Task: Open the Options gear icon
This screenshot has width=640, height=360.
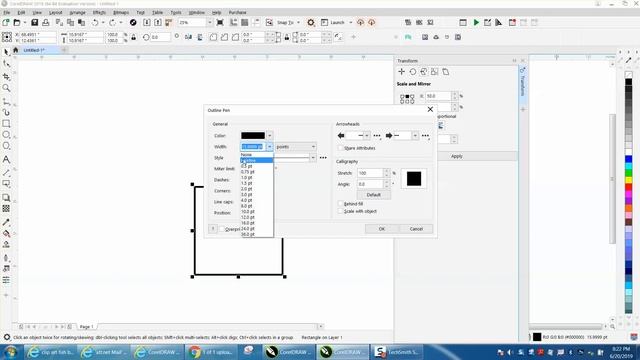Action: coord(311,22)
